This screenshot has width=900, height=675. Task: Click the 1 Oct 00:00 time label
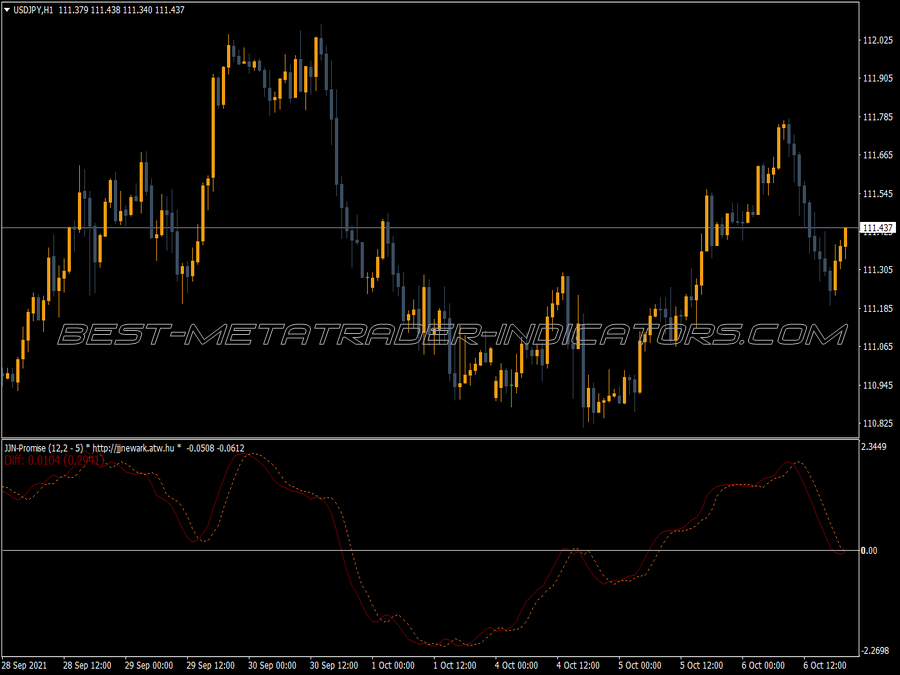point(393,665)
